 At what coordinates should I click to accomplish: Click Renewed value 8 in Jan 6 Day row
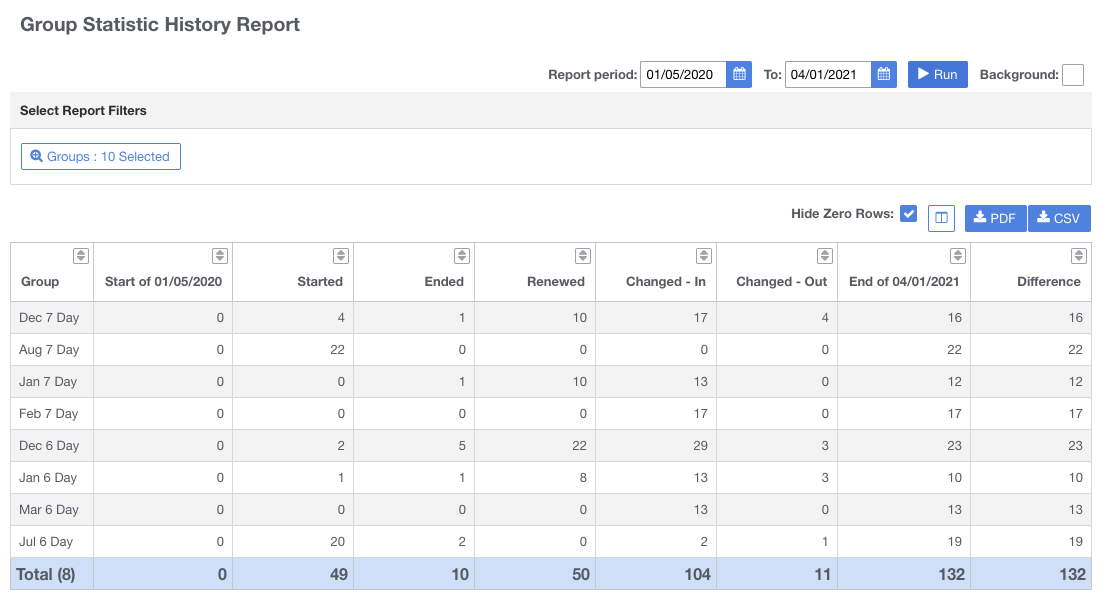(583, 478)
